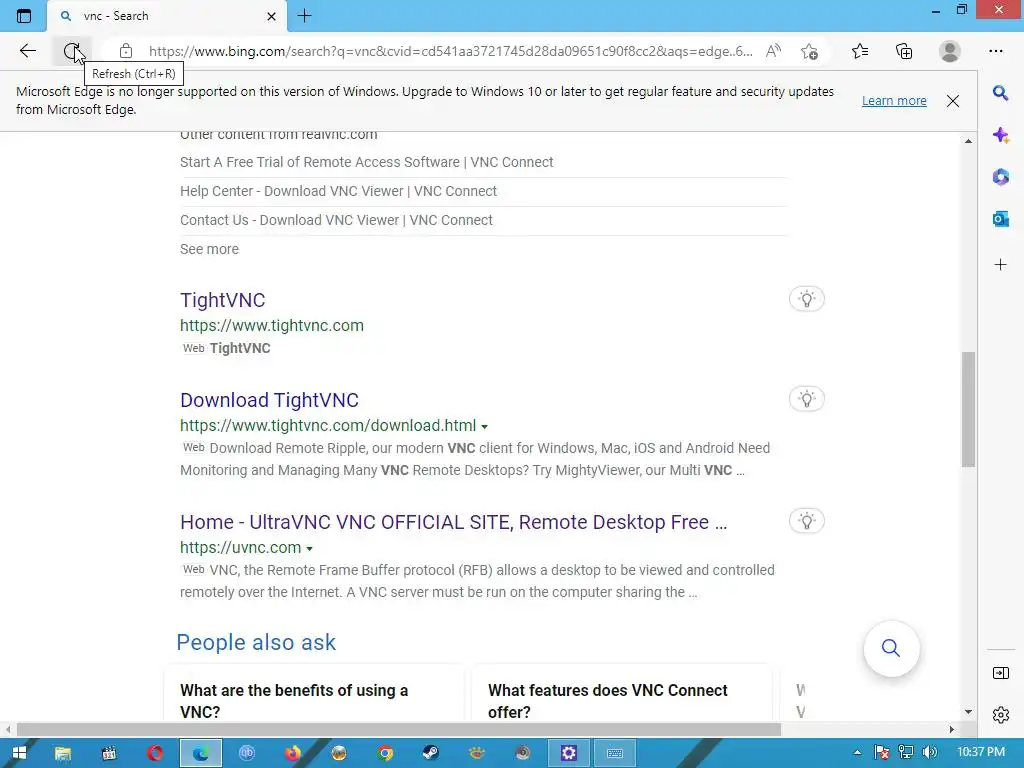The image size is (1024, 768).
Task: Open File Explorer from taskbar
Action: click(63, 753)
